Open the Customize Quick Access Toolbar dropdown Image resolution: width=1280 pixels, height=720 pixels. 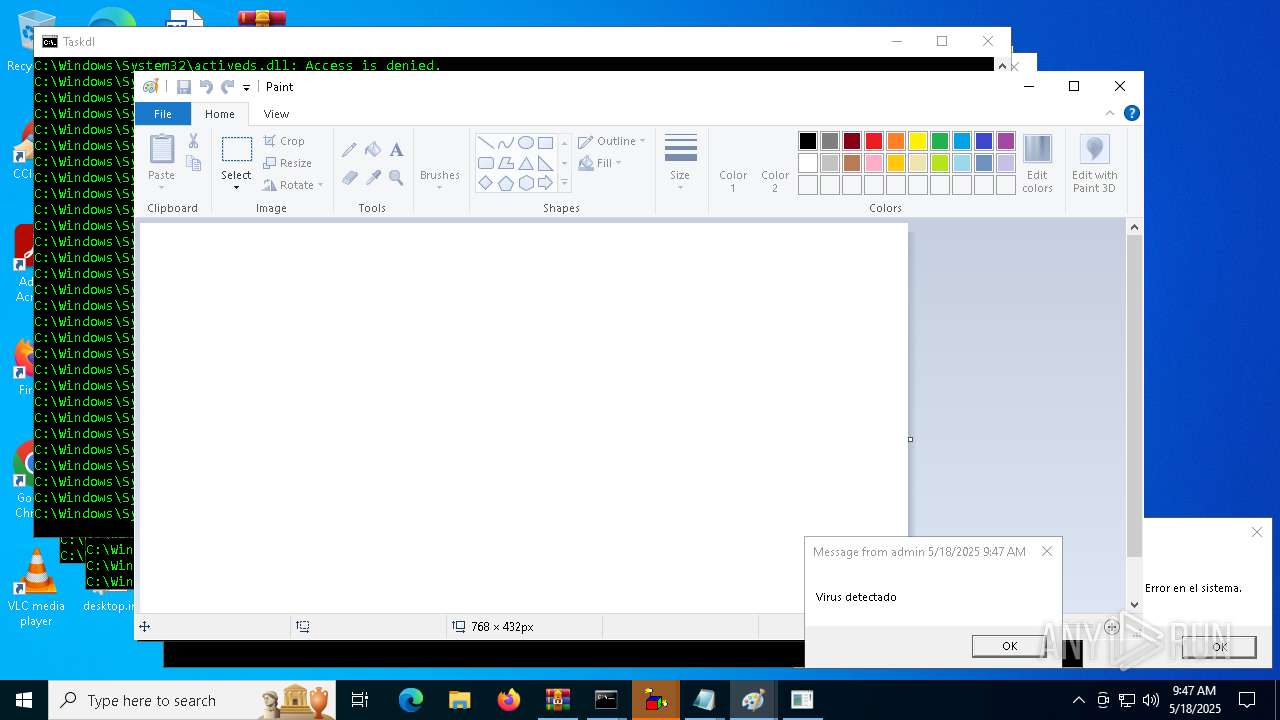[246, 88]
